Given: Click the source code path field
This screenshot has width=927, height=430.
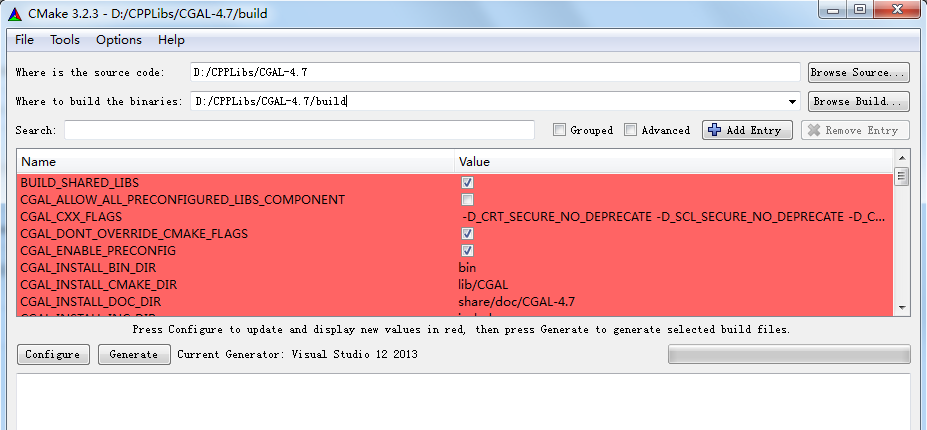Looking at the screenshot, I should point(495,72).
